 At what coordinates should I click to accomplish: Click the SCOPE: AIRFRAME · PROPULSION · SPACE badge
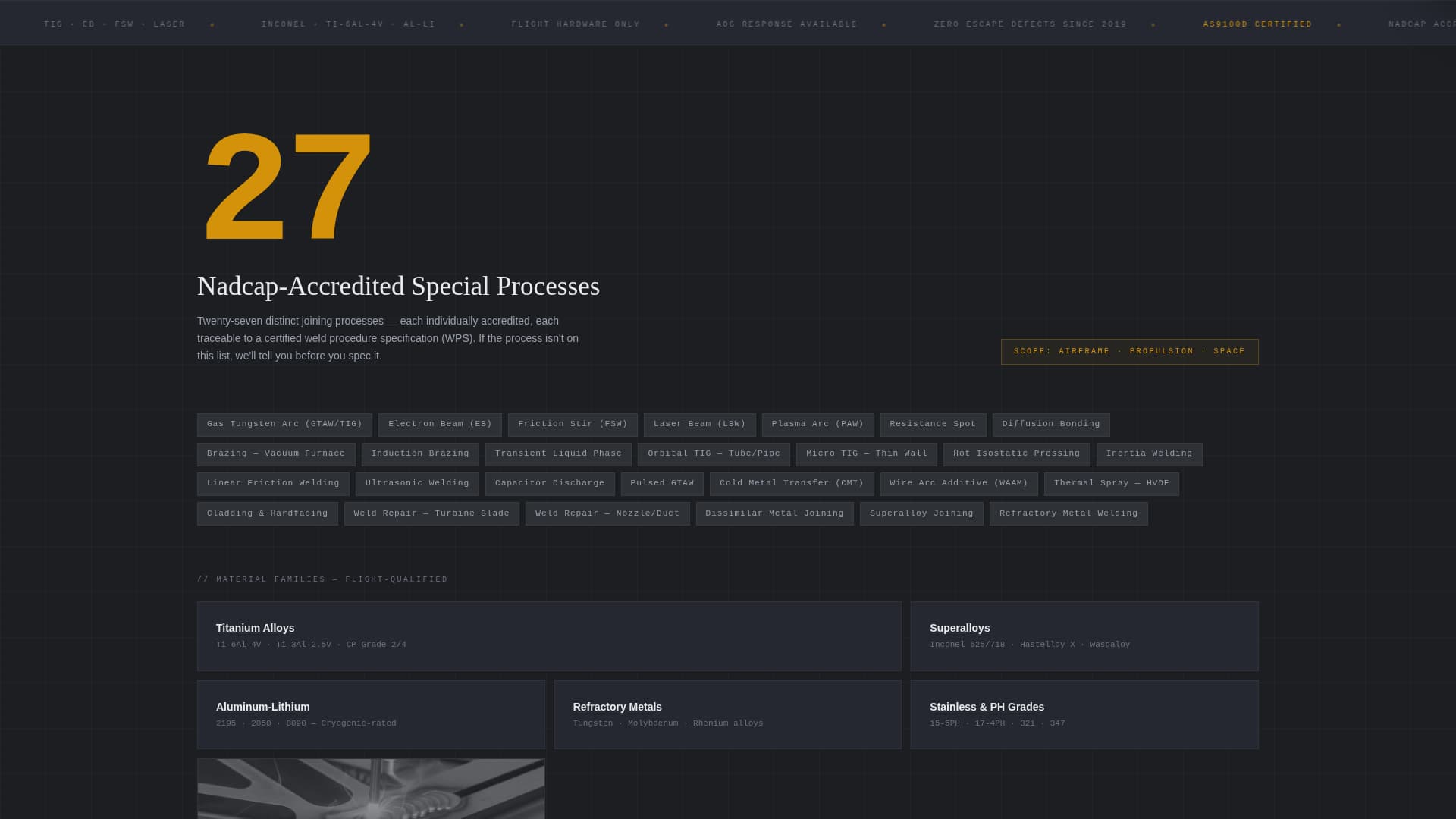(x=1129, y=351)
